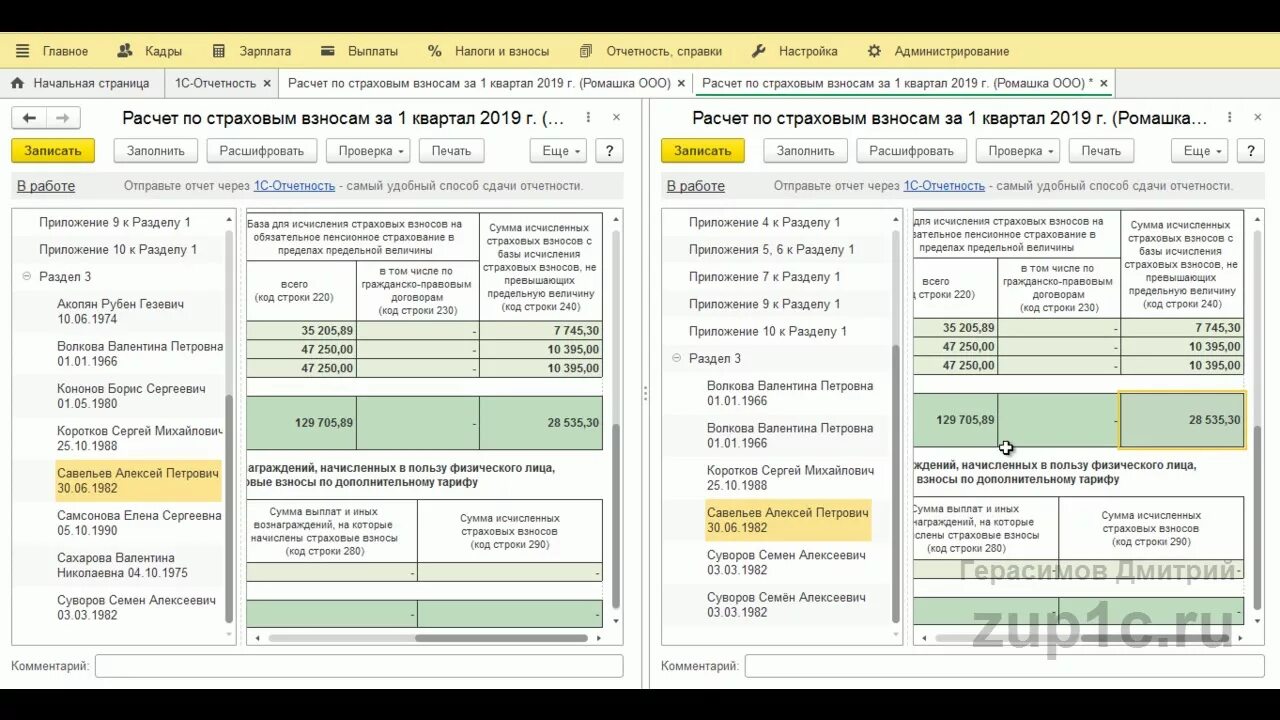The image size is (1280, 720).
Task: Close the left report pane
Action: coord(616,118)
